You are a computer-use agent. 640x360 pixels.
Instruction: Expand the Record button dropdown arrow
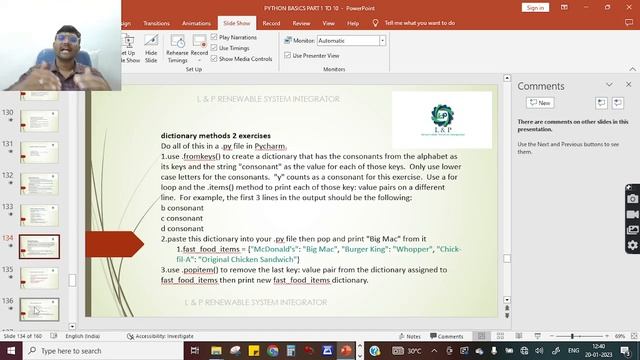click(x=200, y=60)
